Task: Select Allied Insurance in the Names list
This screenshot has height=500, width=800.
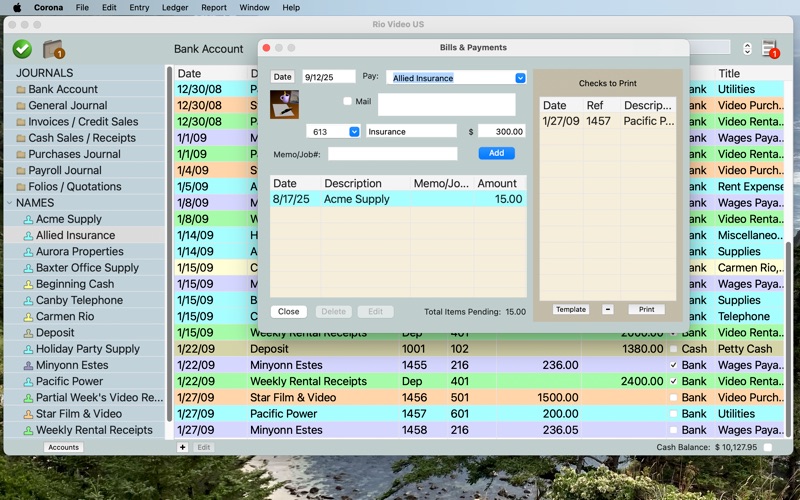Action: coord(85,235)
